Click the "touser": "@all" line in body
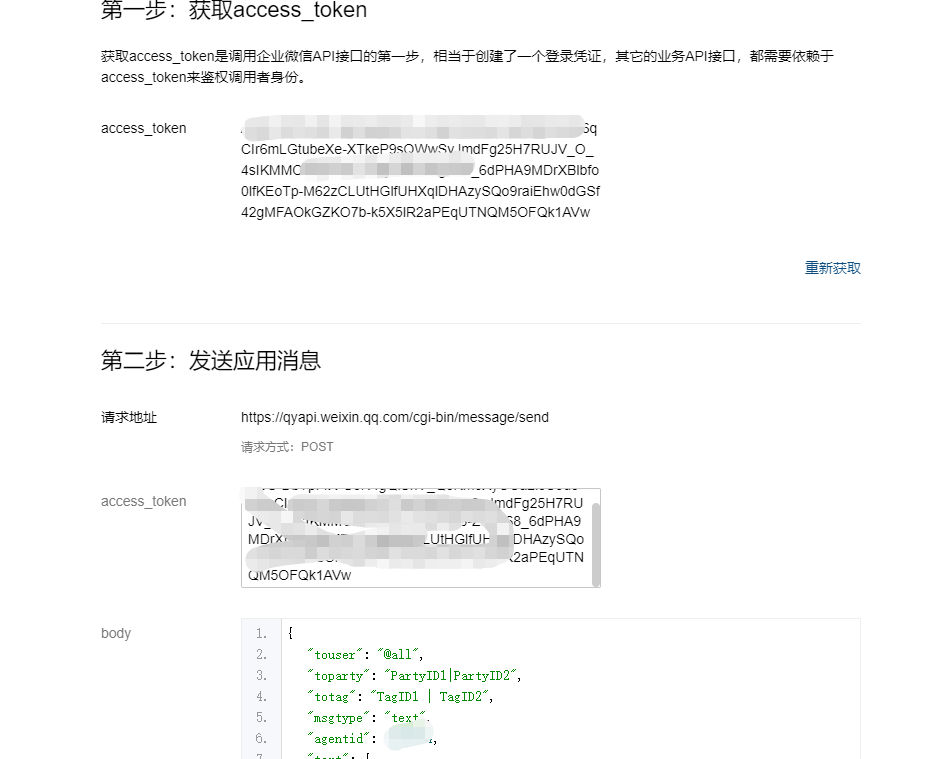 click(365, 654)
